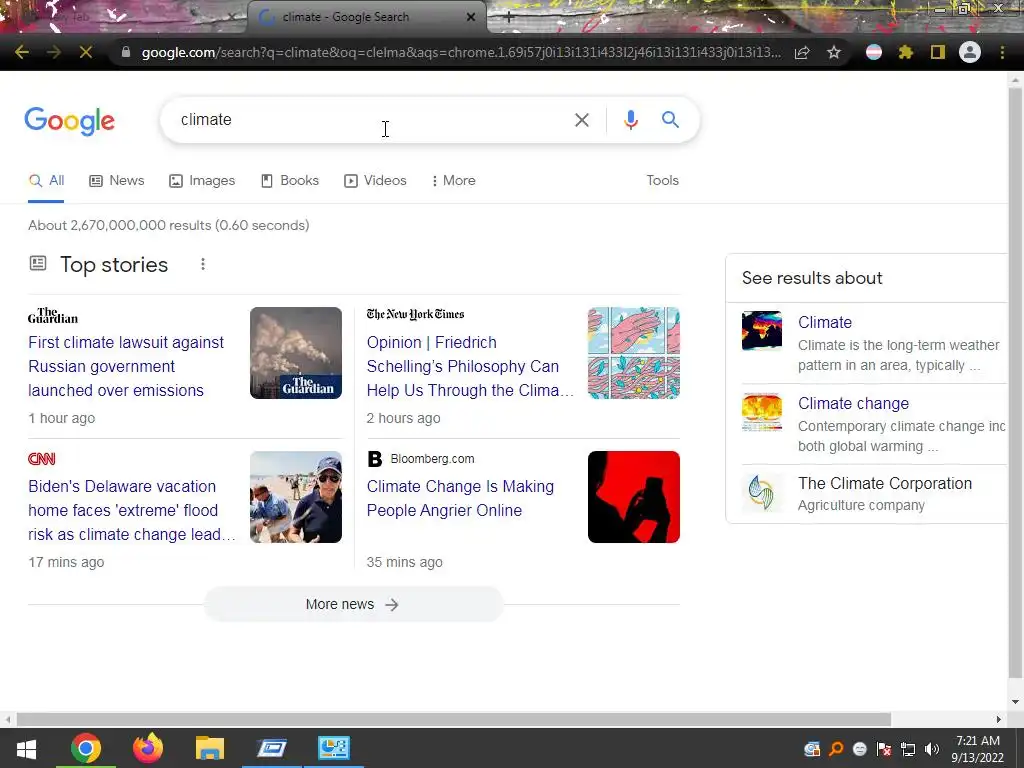Open Top stories three-dot options
The width and height of the screenshot is (1024, 768).
[x=203, y=264]
